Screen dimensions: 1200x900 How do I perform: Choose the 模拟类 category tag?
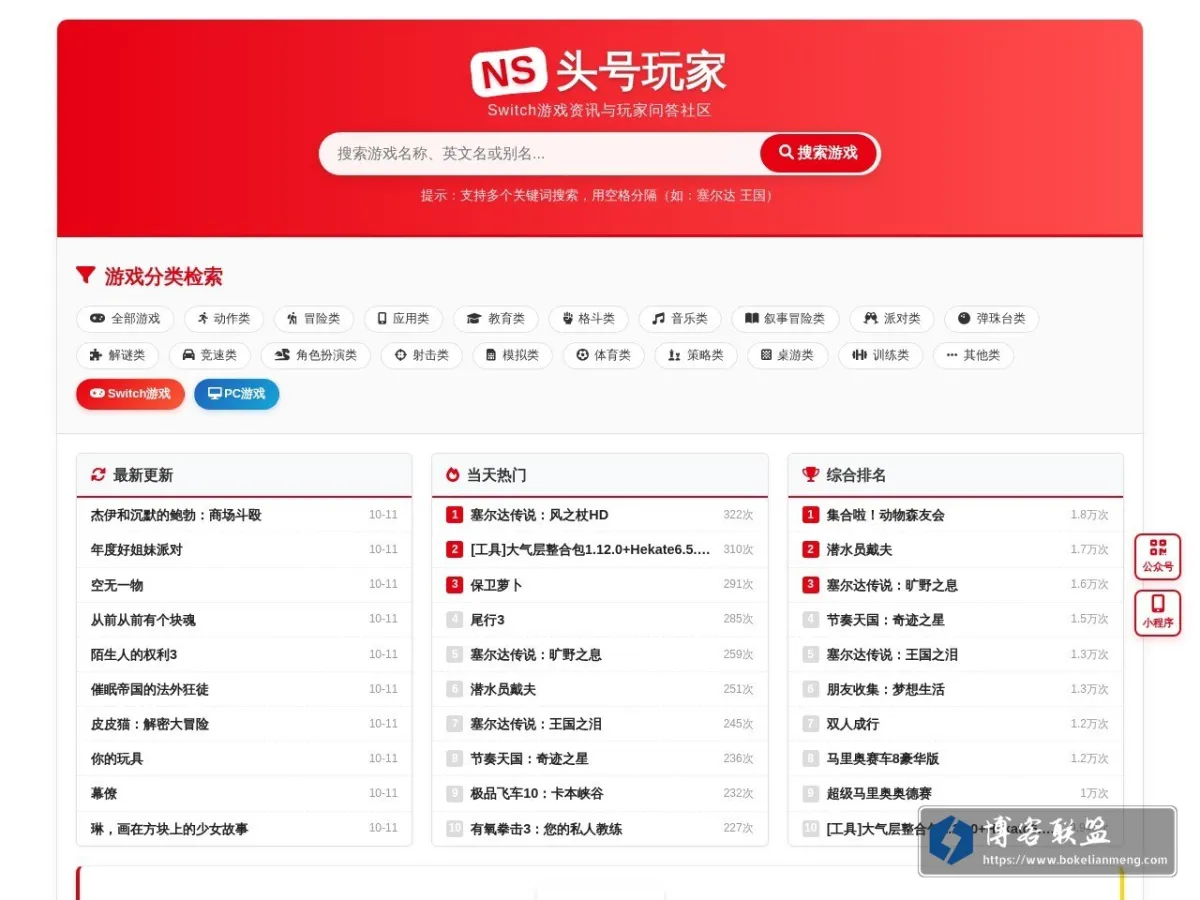(512, 355)
